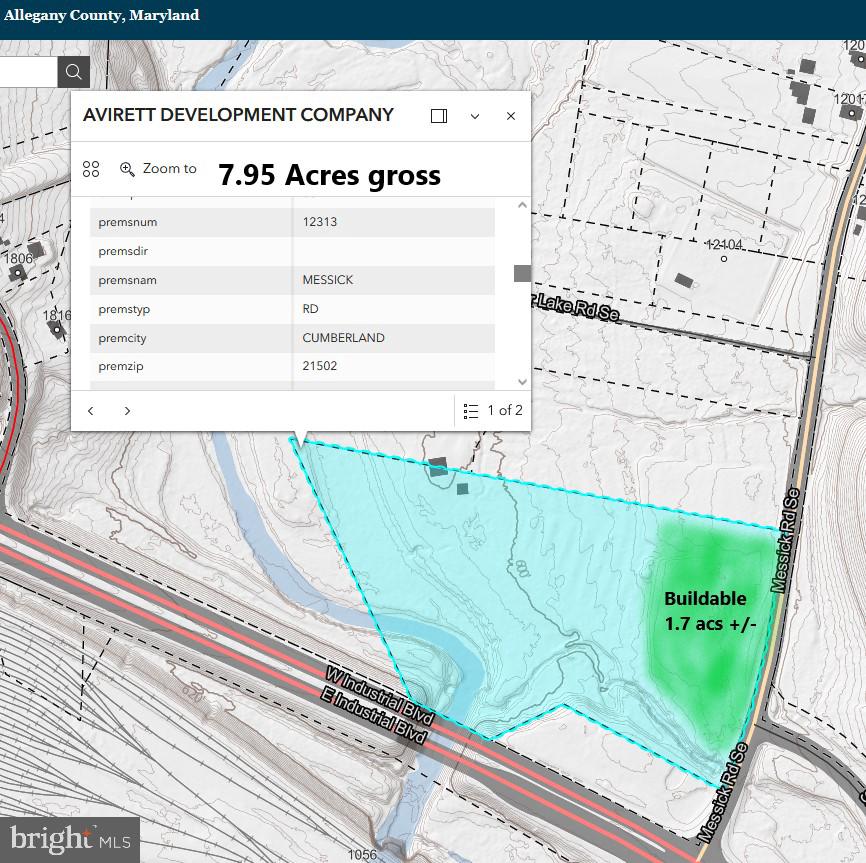This screenshot has height=863, width=866.
Task: Click the Bright MLS logo
Action: coord(68,838)
